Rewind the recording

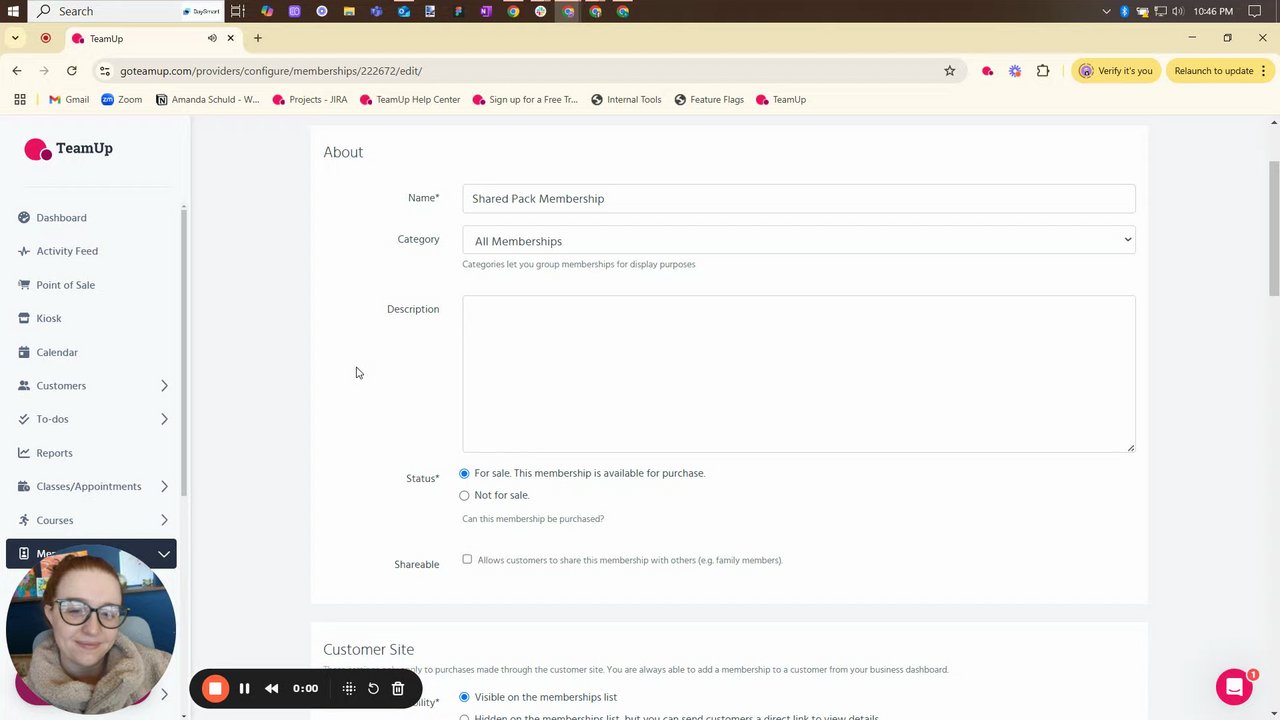(271, 688)
